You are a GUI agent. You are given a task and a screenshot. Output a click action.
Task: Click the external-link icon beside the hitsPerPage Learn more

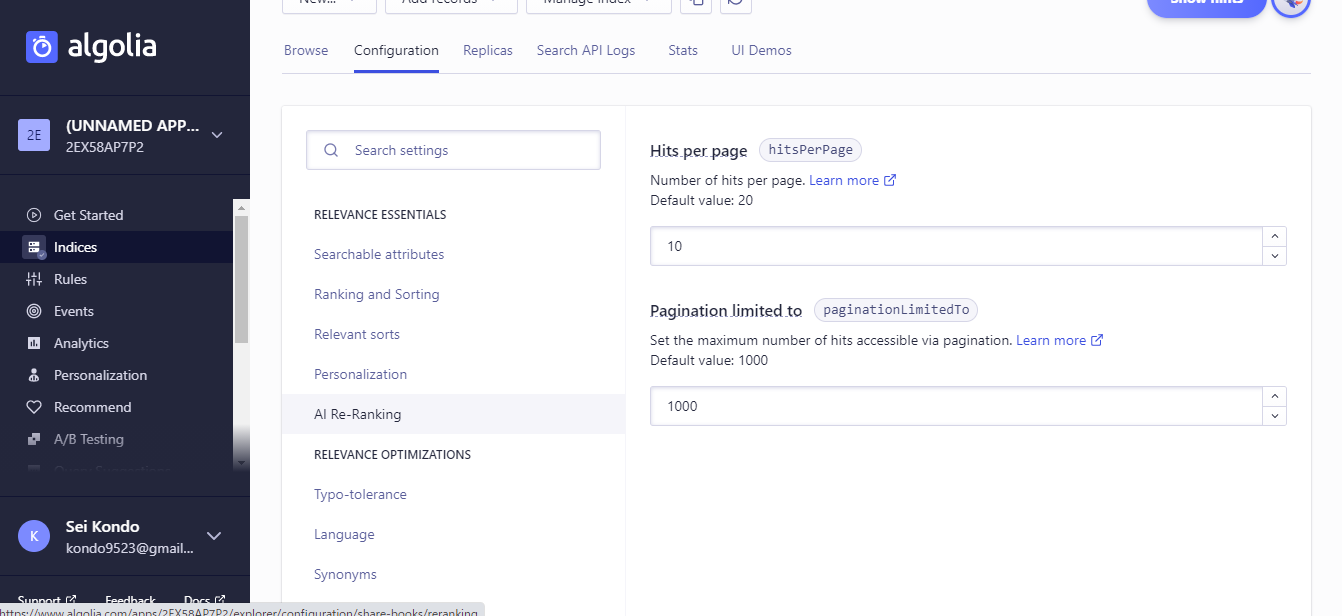click(x=890, y=180)
